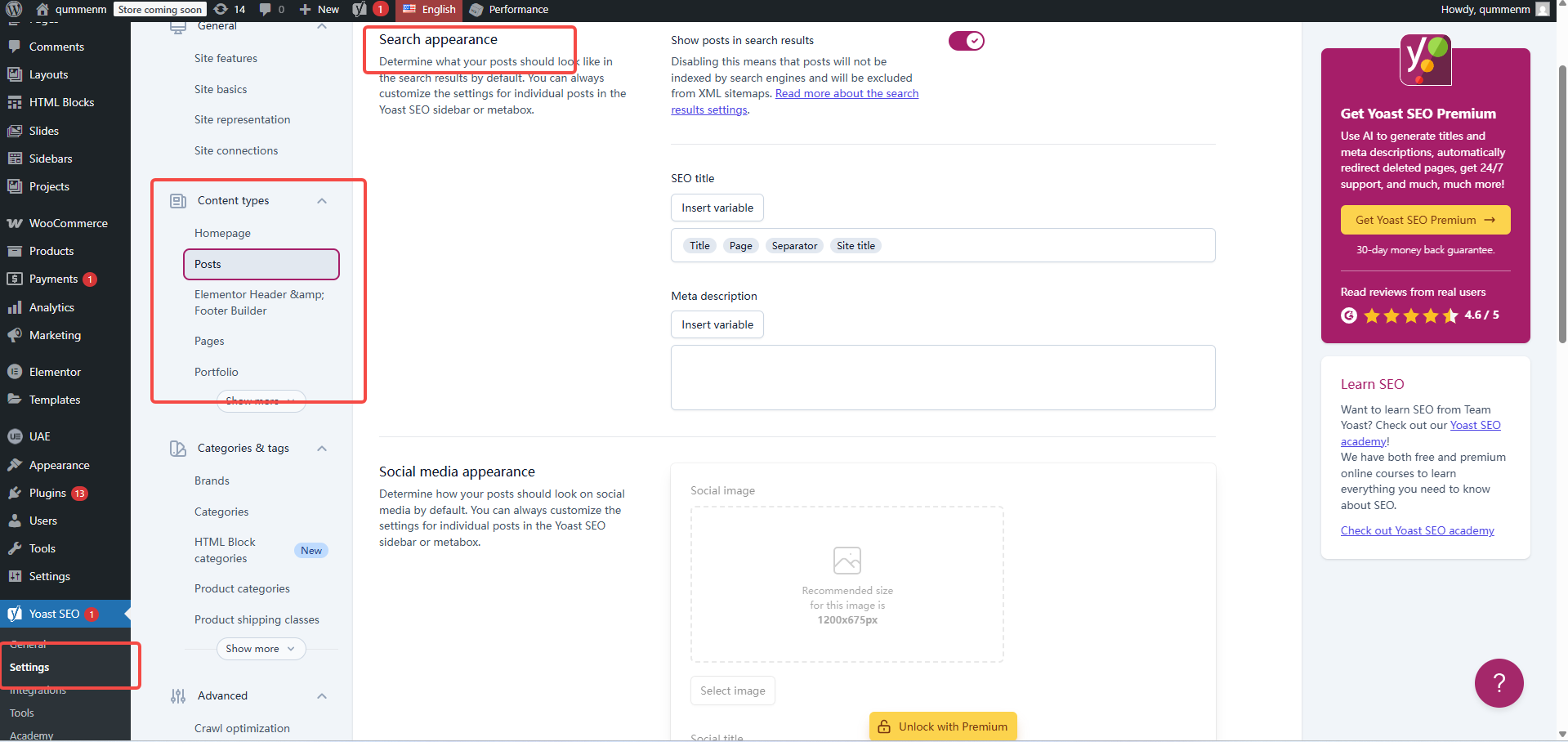Click the page vertical scrollbar
The image size is (1568, 742).
[x=1561, y=204]
